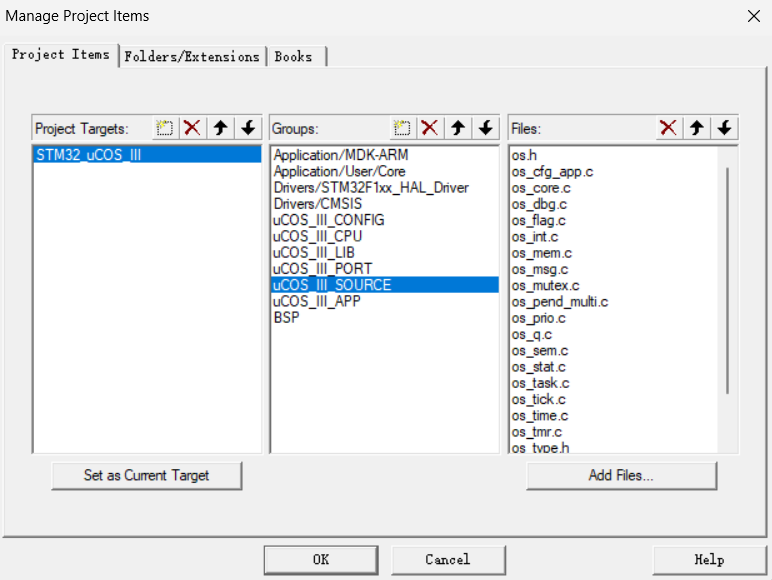
Task: Select the os_stat.c file
Action: click(x=613, y=366)
